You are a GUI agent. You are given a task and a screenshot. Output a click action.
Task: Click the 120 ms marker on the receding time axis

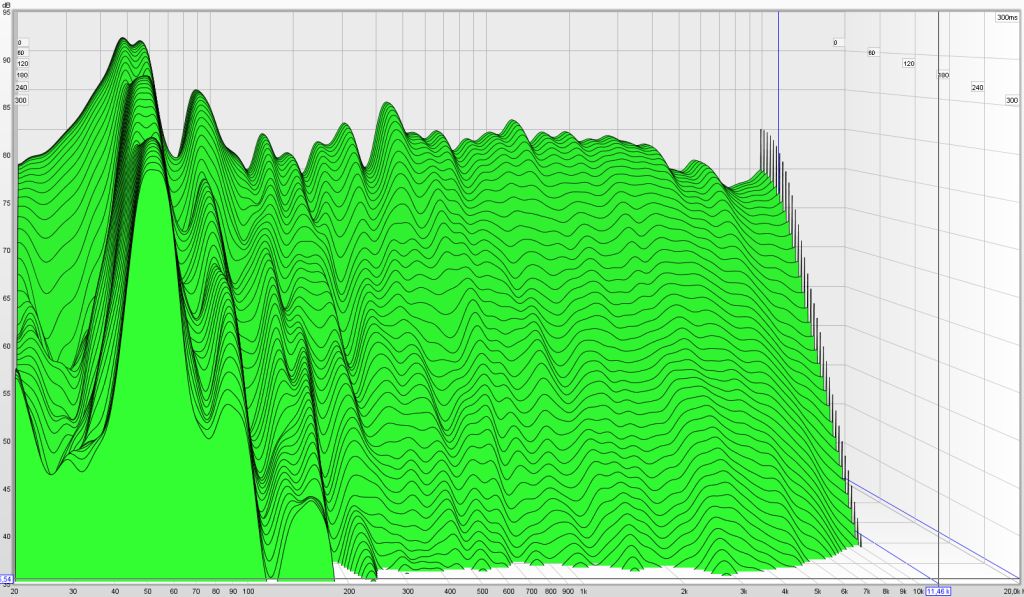(908, 63)
